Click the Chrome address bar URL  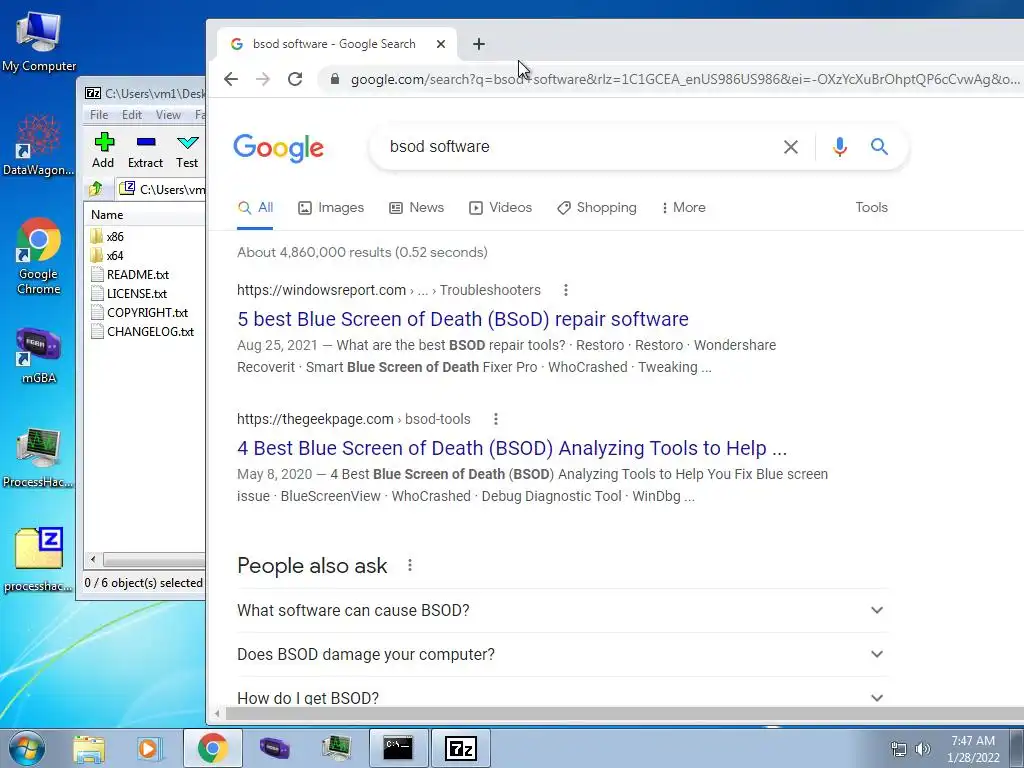[684, 79]
